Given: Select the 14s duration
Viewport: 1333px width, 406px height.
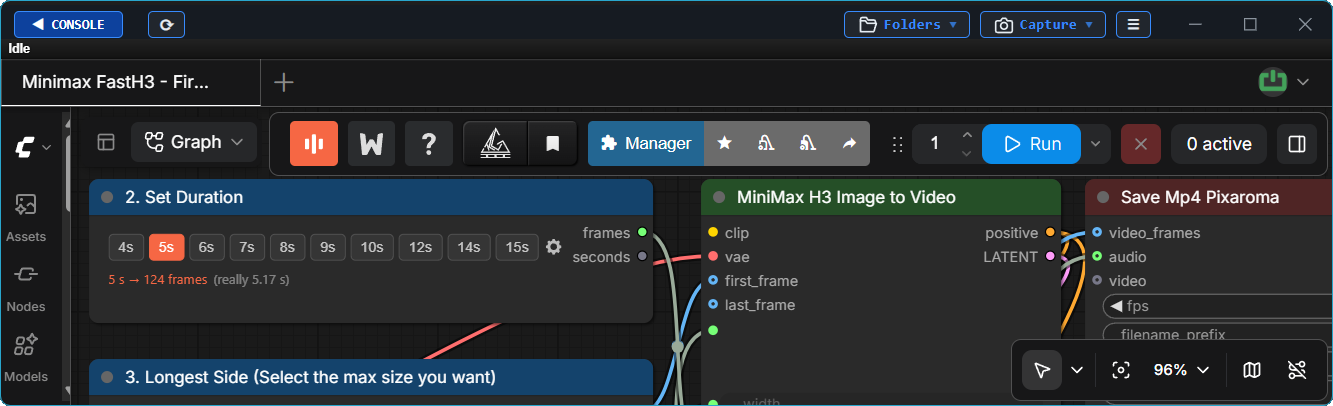Looking at the screenshot, I should pos(470,247).
